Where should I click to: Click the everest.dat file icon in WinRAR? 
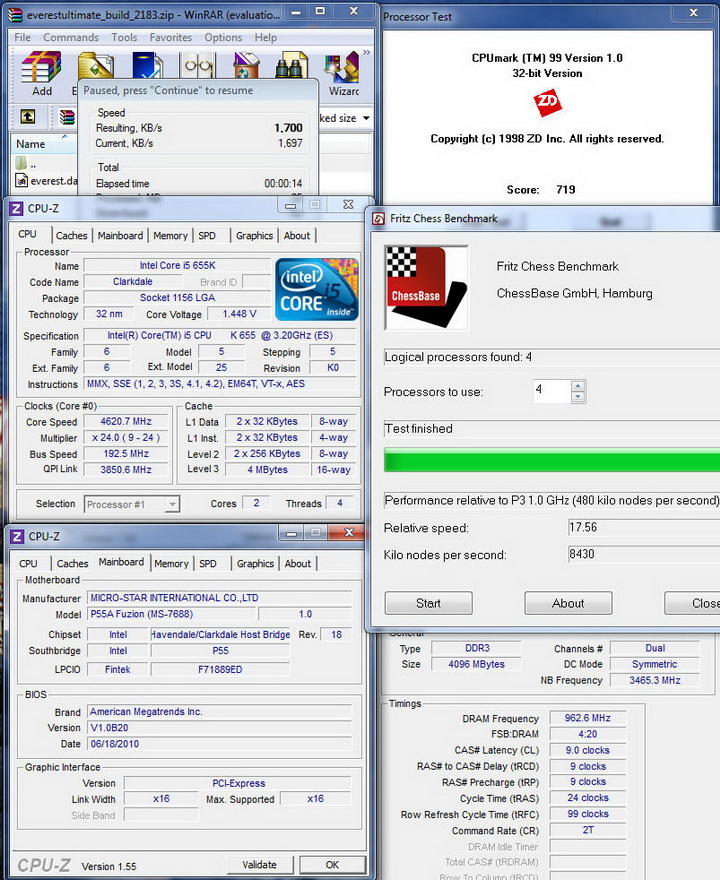coord(21,181)
